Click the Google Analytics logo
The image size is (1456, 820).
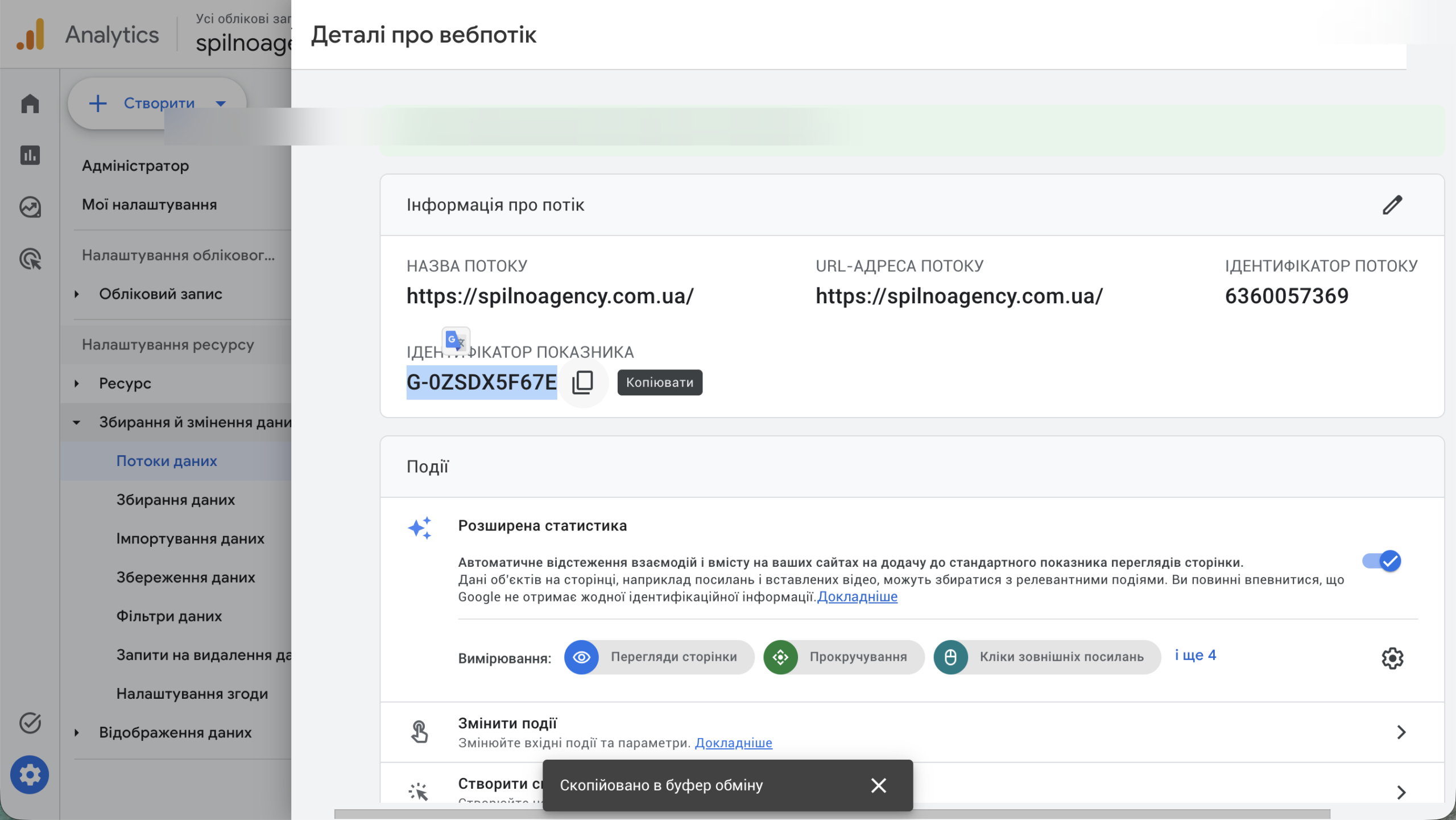tap(31, 34)
